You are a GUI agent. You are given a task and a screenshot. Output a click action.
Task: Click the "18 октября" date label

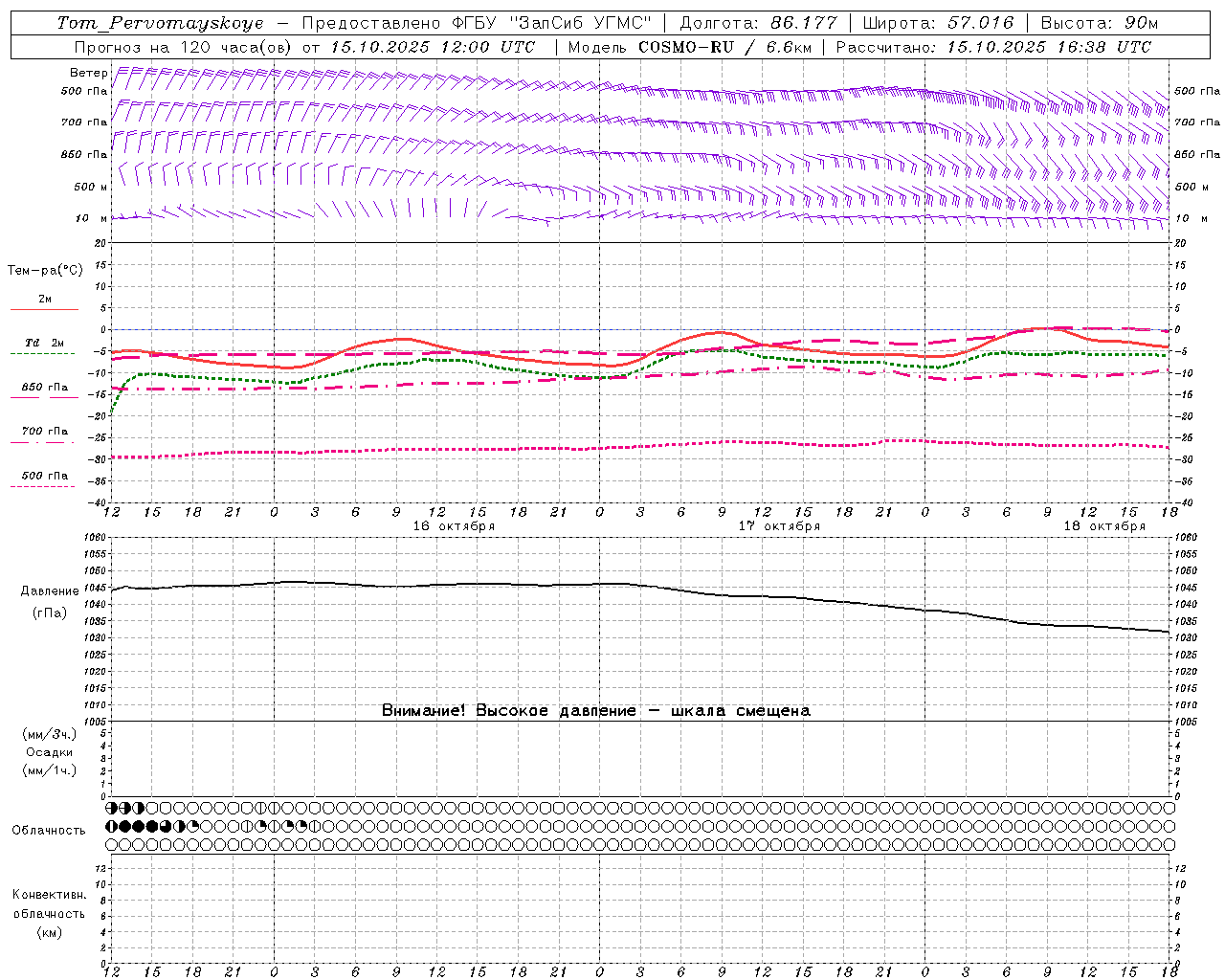[1104, 526]
